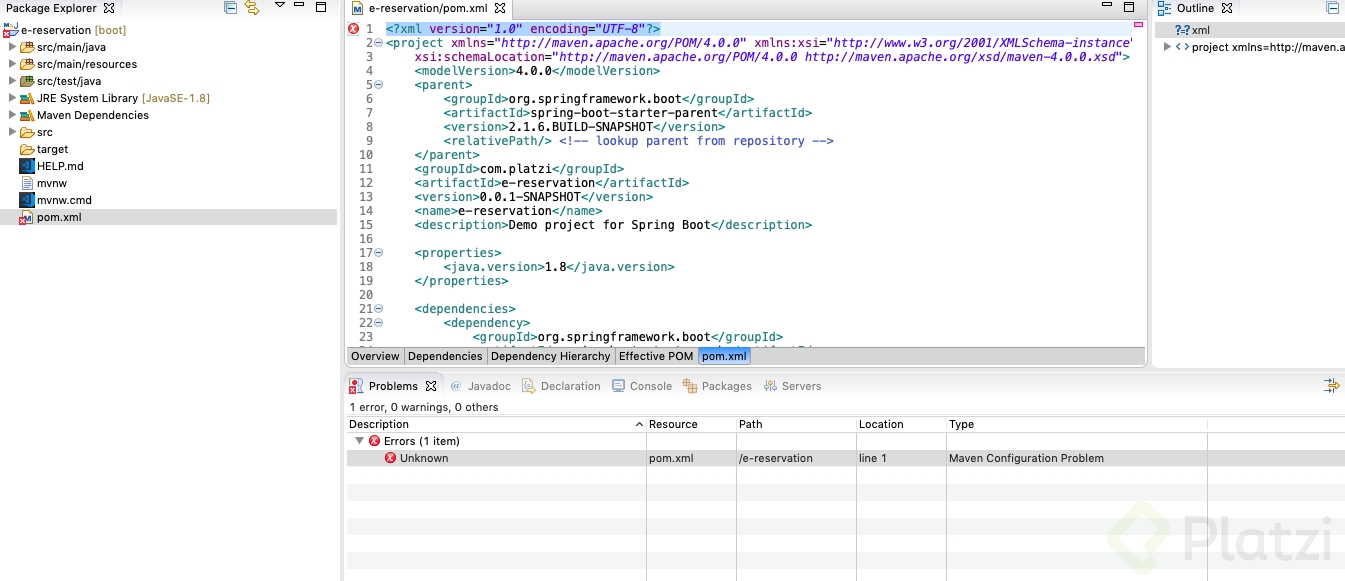Viewport: 1345px width, 581px height.
Task: Expand the project node in Outline
Action: pyautogui.click(x=1167, y=47)
